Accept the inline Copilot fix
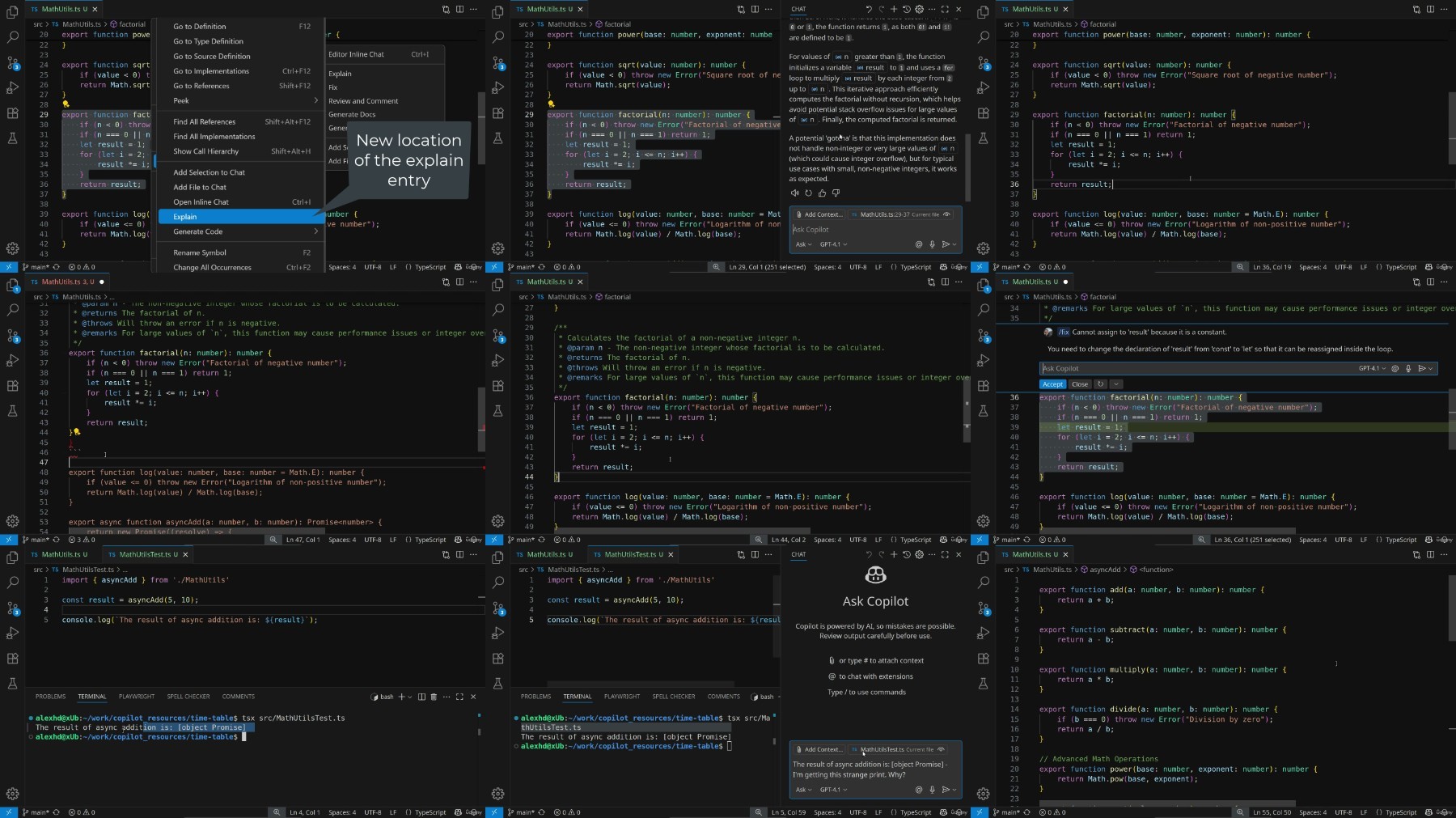The width and height of the screenshot is (1456, 818). click(1052, 384)
